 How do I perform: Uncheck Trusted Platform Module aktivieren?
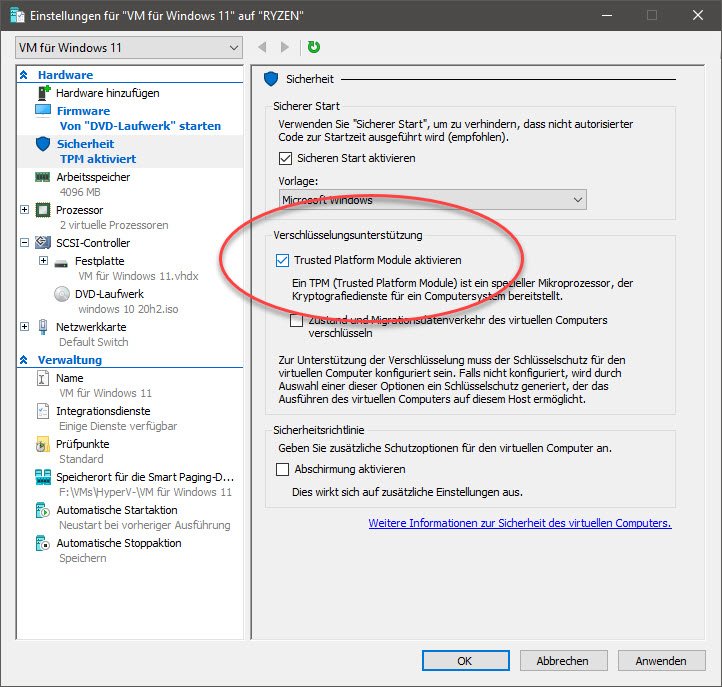(282, 261)
